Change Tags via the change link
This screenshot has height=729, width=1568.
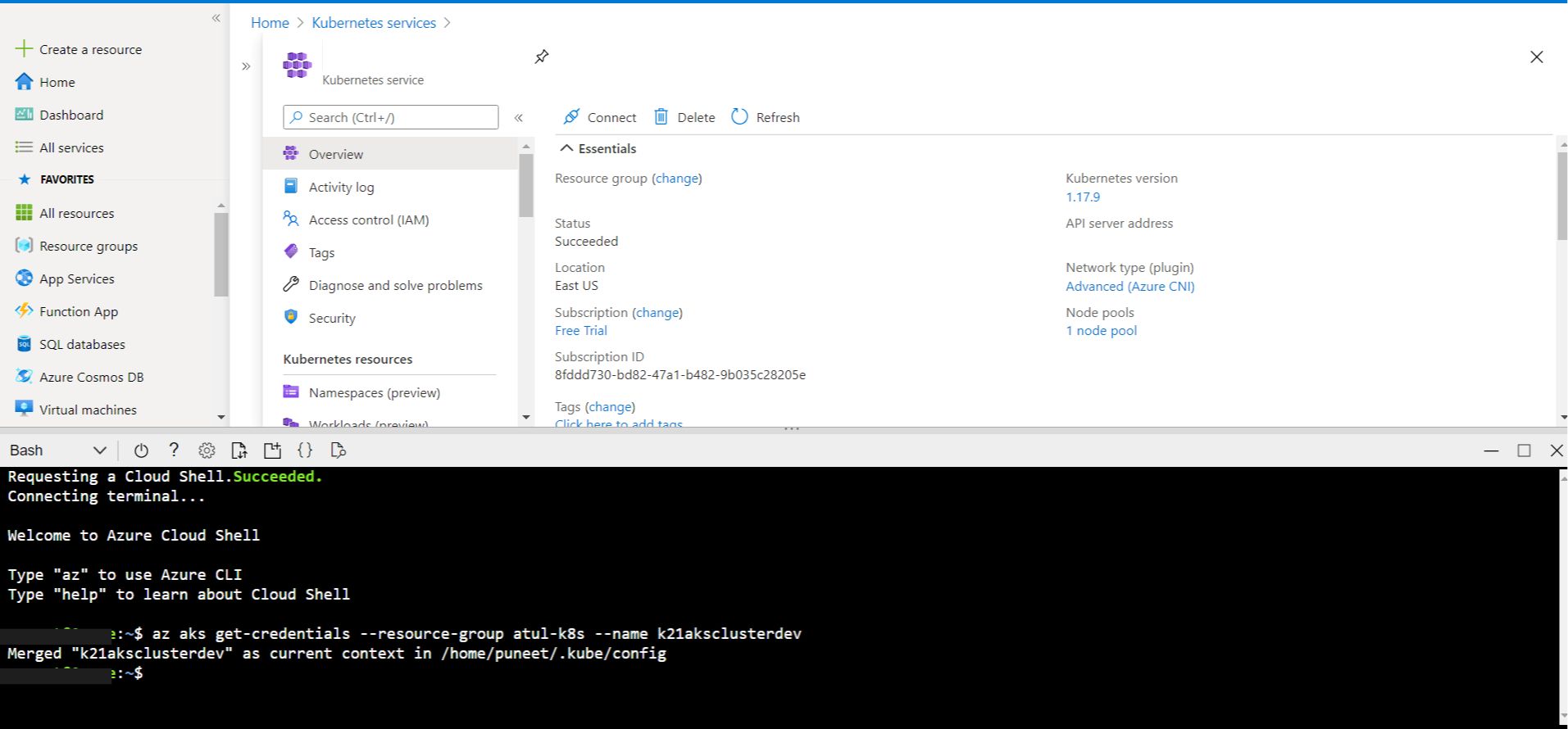(610, 406)
